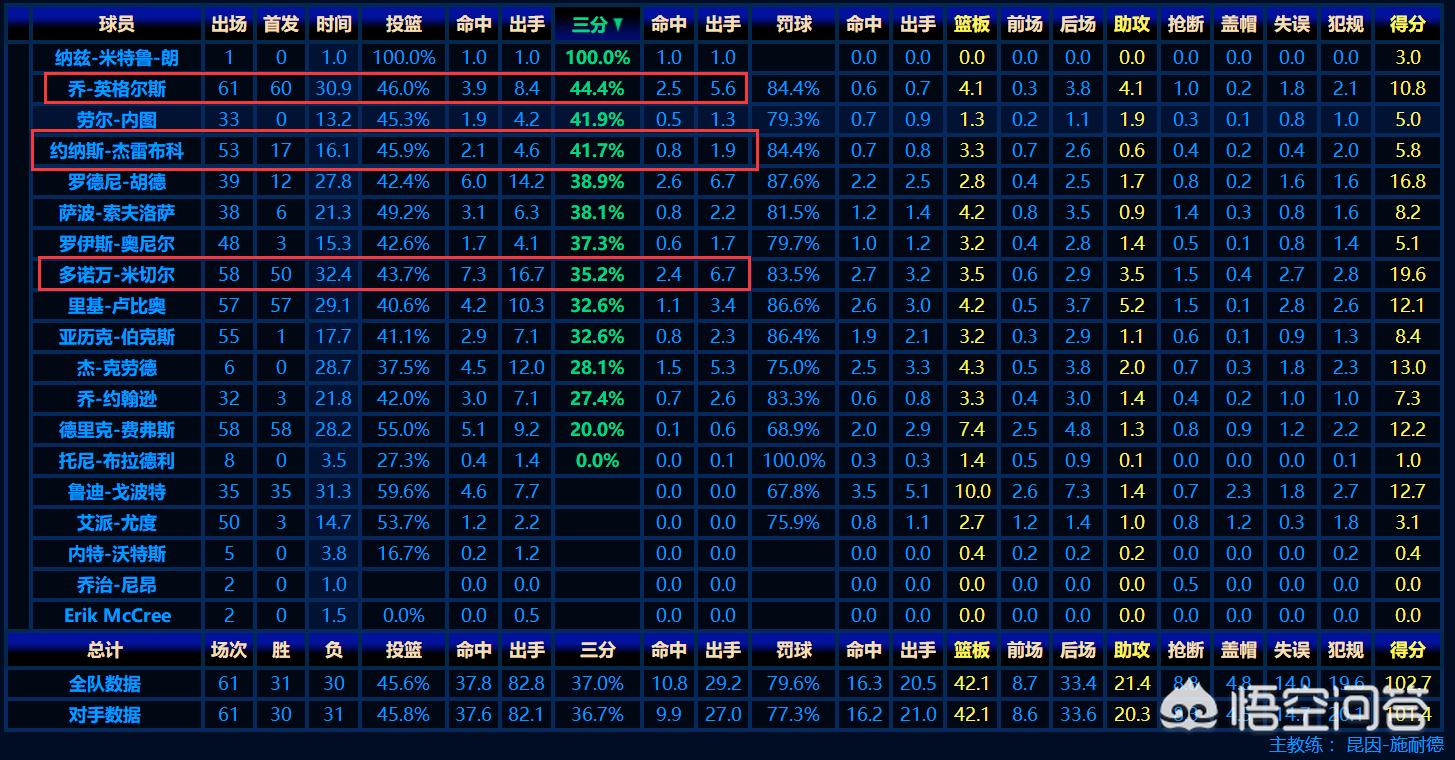This screenshot has height=760, width=1455.
Task: Click the 胜 header in summary row
Action: [281, 650]
